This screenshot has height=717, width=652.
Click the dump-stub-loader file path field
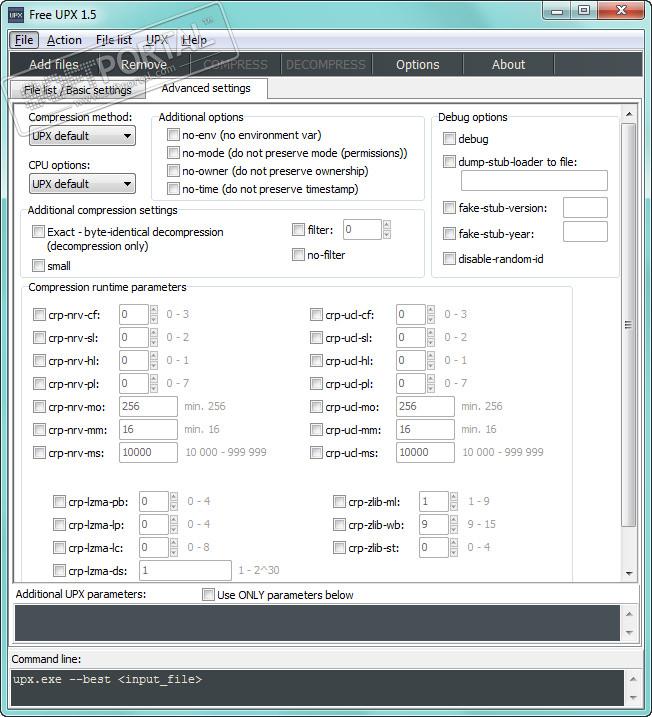click(534, 181)
